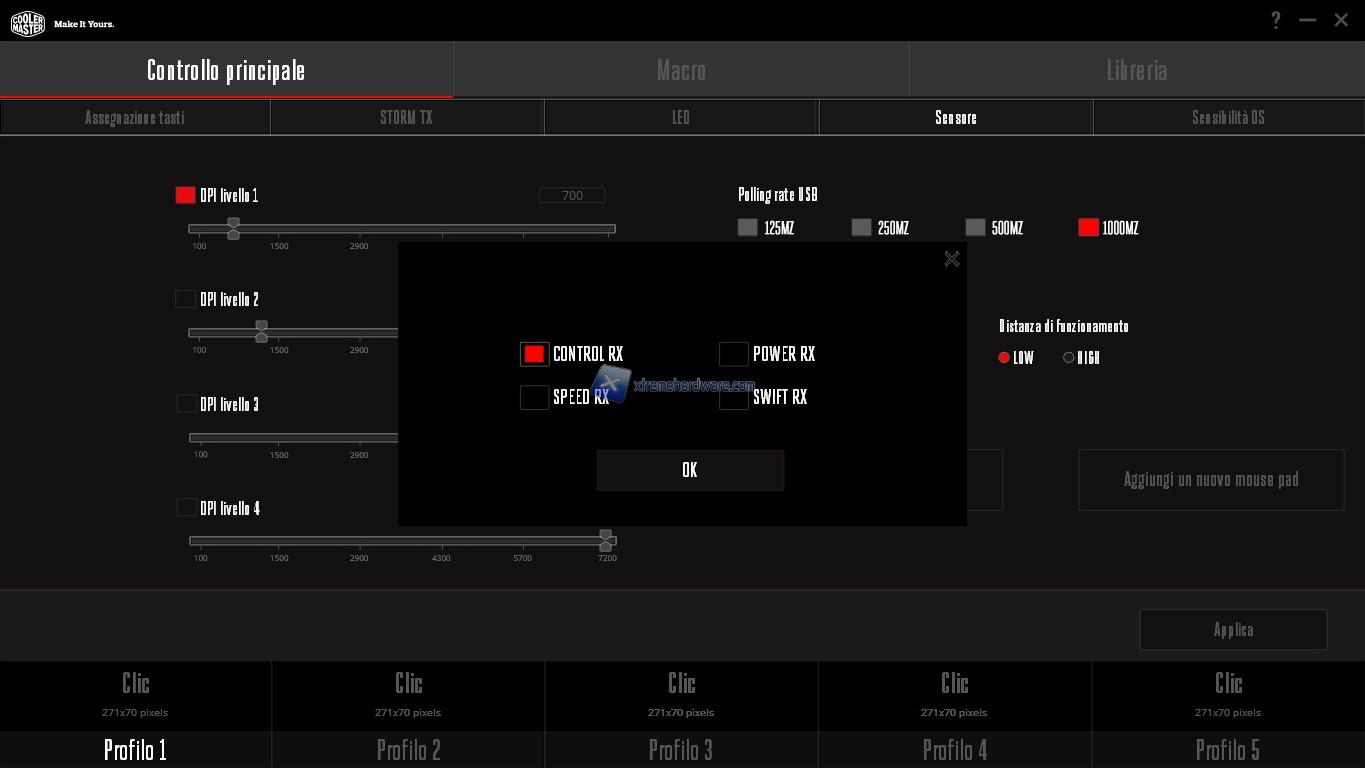Switch to the Macro tab
This screenshot has width=1365, height=769.
pyautogui.click(x=681, y=70)
